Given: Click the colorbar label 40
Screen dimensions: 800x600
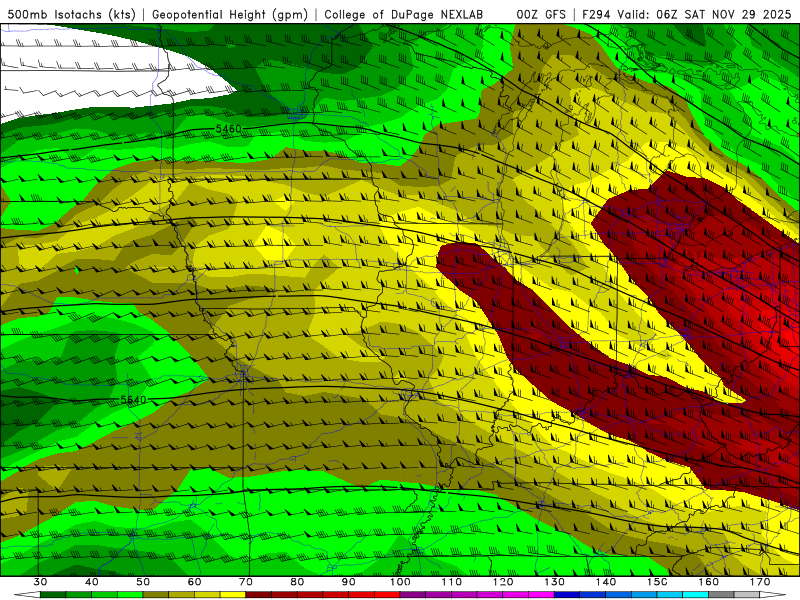Looking at the screenshot, I should tap(92, 582).
